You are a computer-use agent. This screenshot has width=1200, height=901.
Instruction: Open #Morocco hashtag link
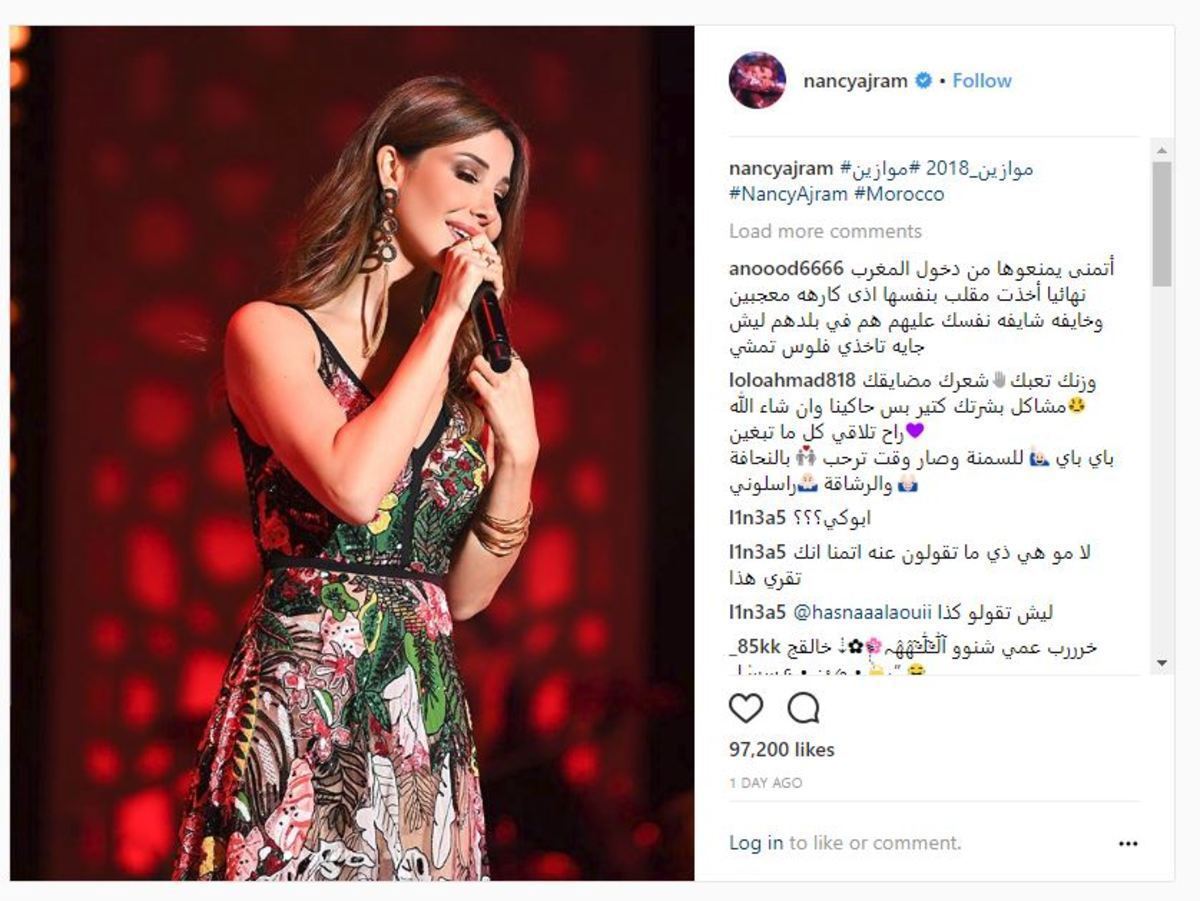[898, 194]
